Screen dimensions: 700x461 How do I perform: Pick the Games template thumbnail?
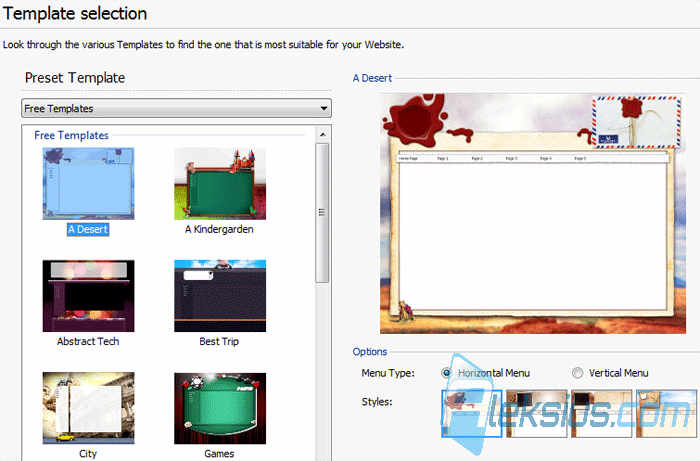(220, 408)
